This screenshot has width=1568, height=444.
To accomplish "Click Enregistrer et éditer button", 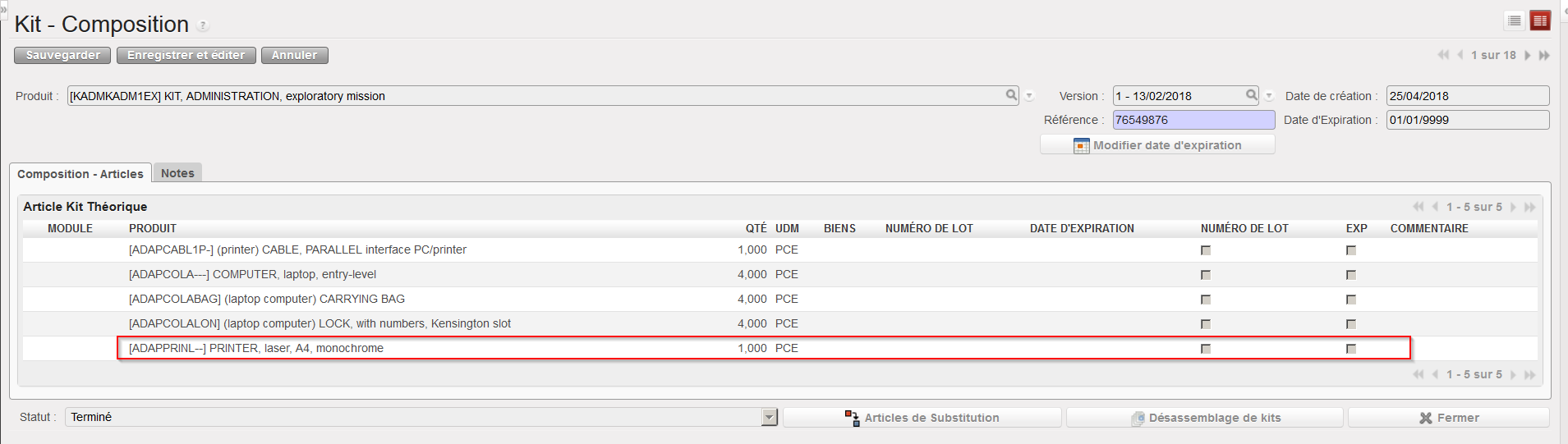I will point(186,55).
